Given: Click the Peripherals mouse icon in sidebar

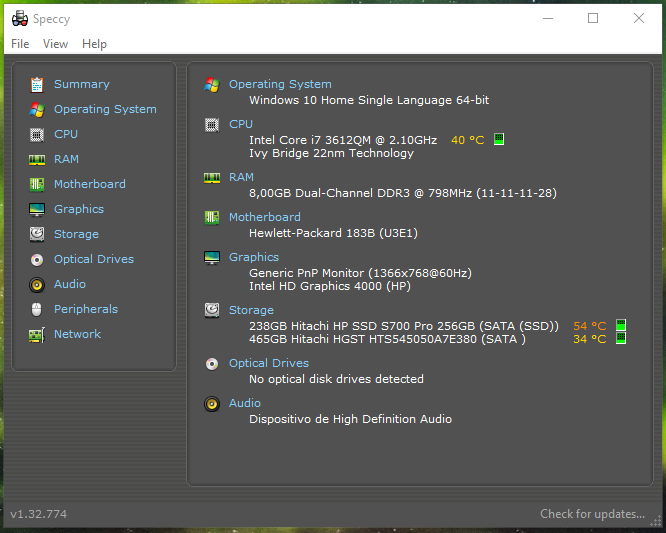Looking at the screenshot, I should coord(37,310).
